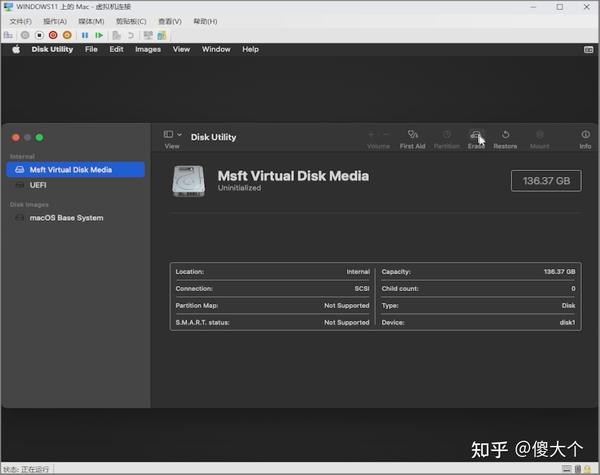Click the green Reset VM icon

[99, 35]
